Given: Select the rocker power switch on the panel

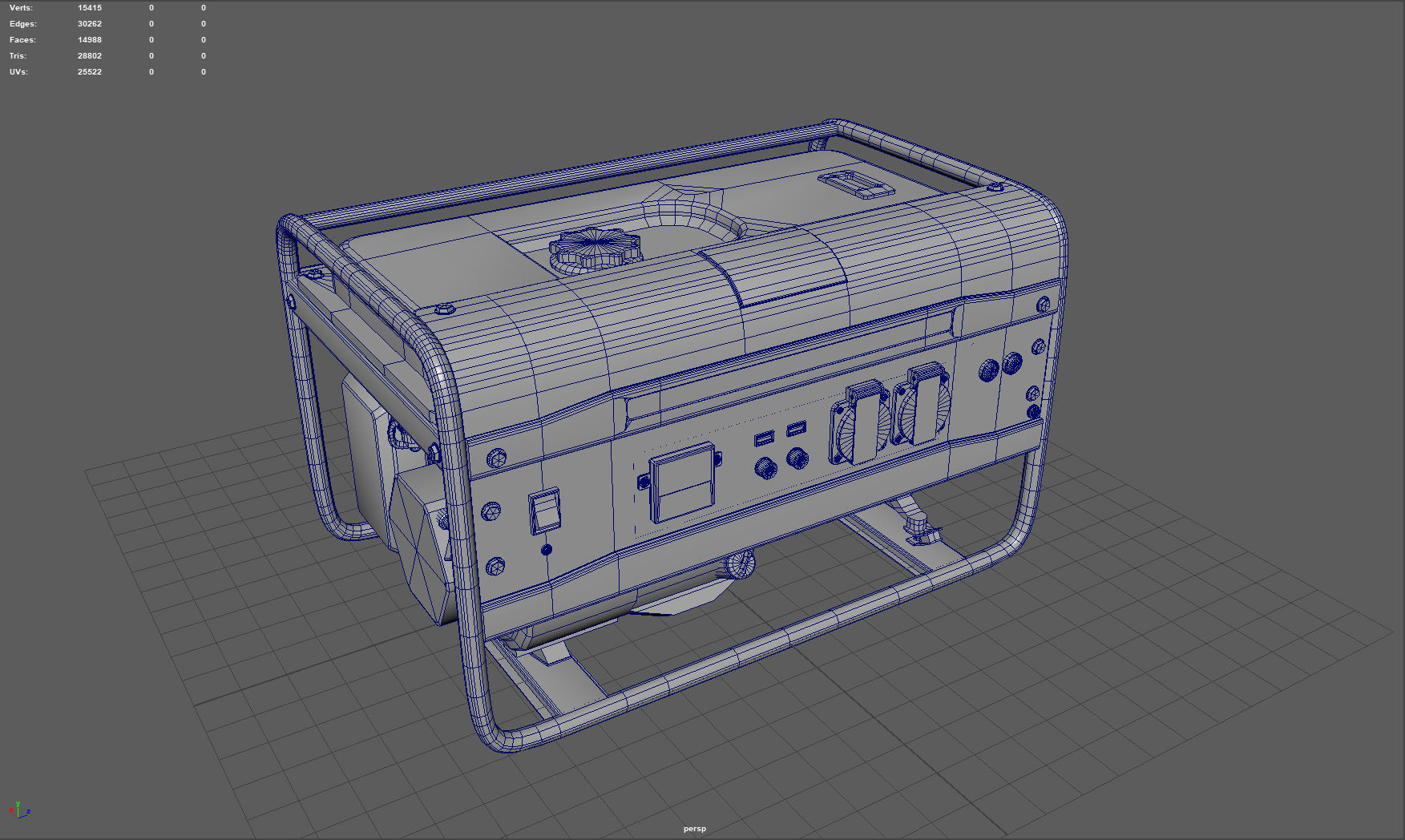Looking at the screenshot, I should coord(544,511).
